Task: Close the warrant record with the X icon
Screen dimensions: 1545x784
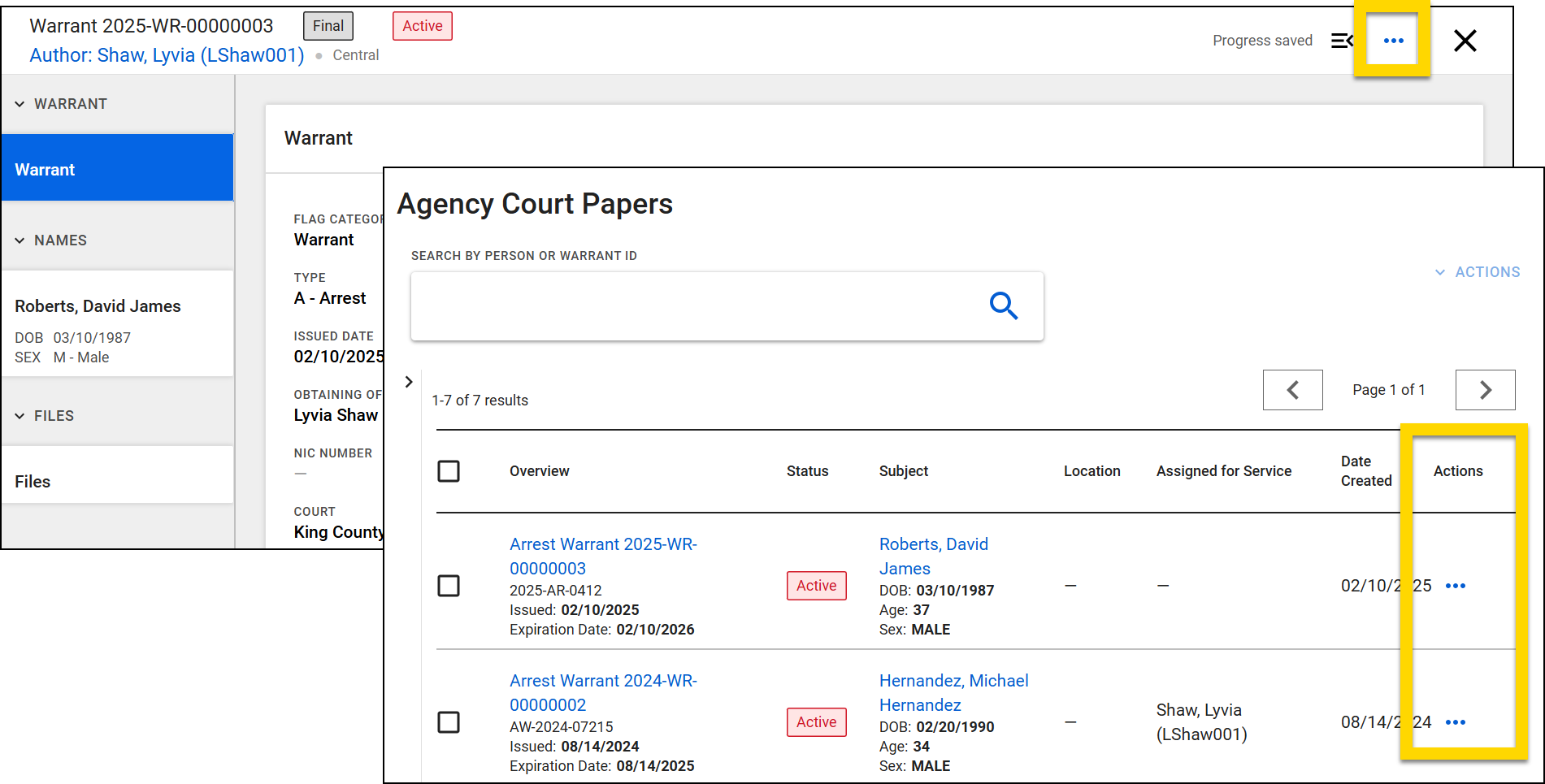Action: pyautogui.click(x=1465, y=41)
